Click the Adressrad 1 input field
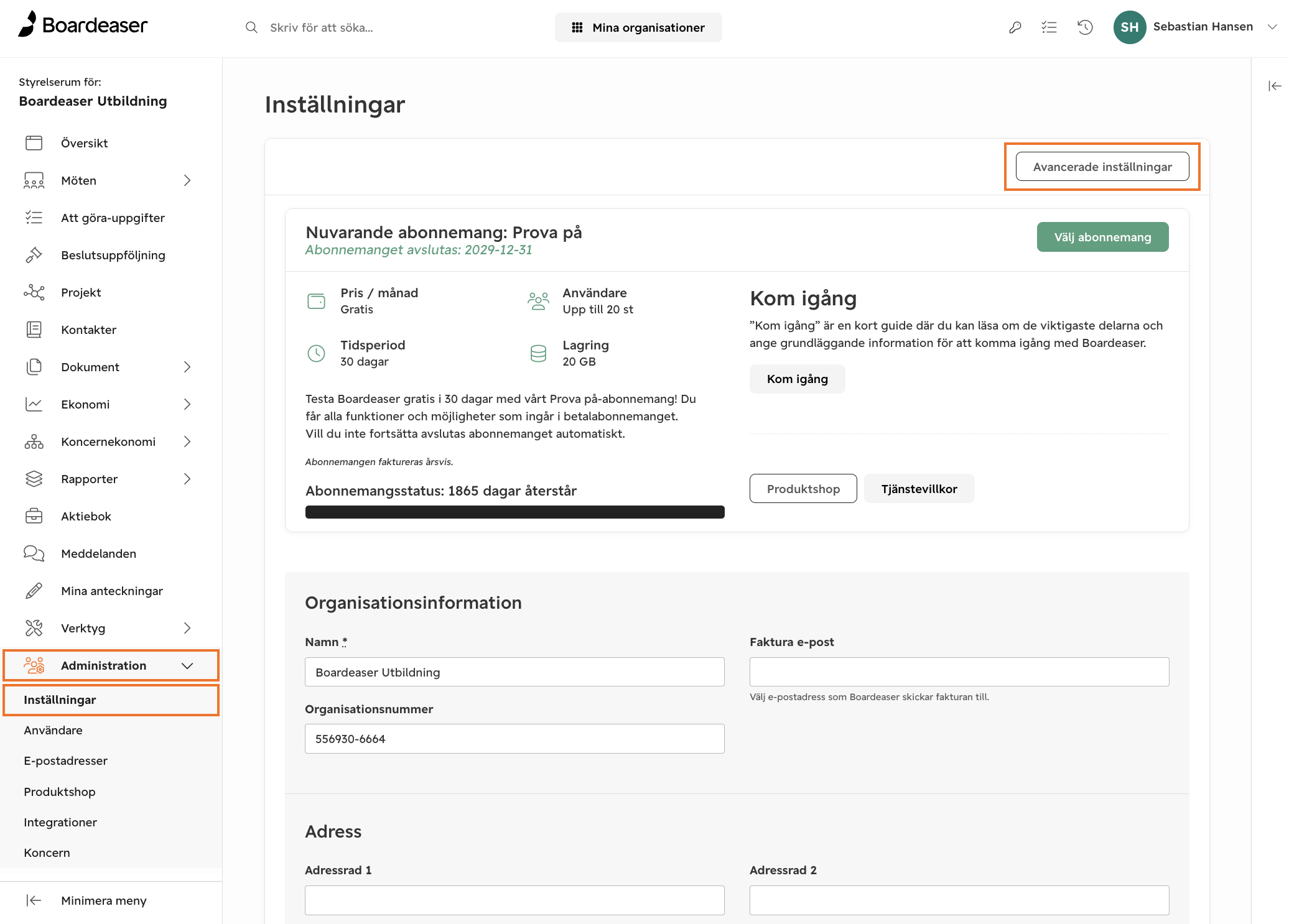1289x924 pixels. click(514, 900)
